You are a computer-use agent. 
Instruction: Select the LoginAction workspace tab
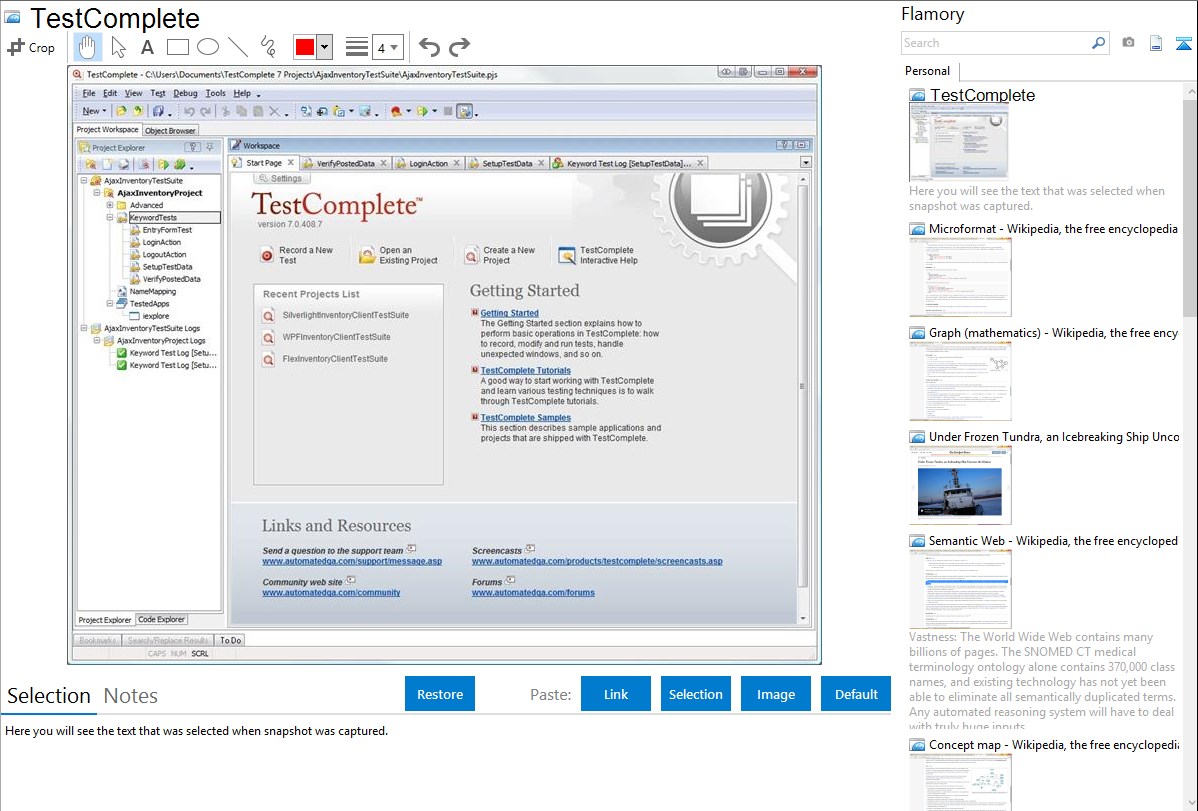(x=428, y=164)
